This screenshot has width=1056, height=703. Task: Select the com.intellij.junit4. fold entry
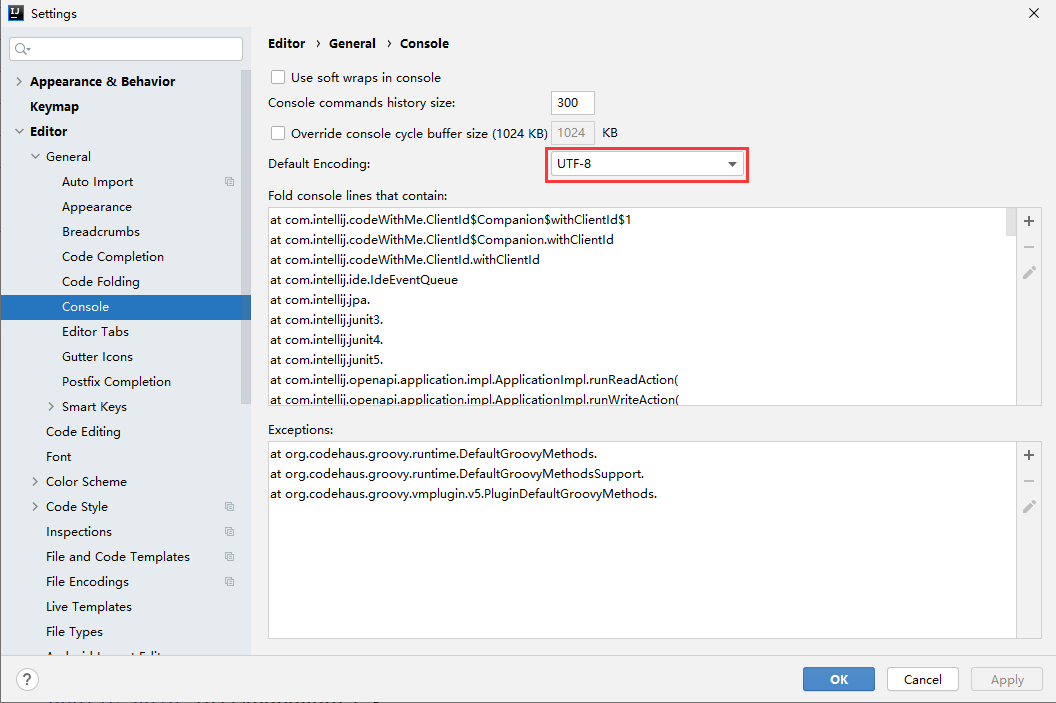click(327, 339)
